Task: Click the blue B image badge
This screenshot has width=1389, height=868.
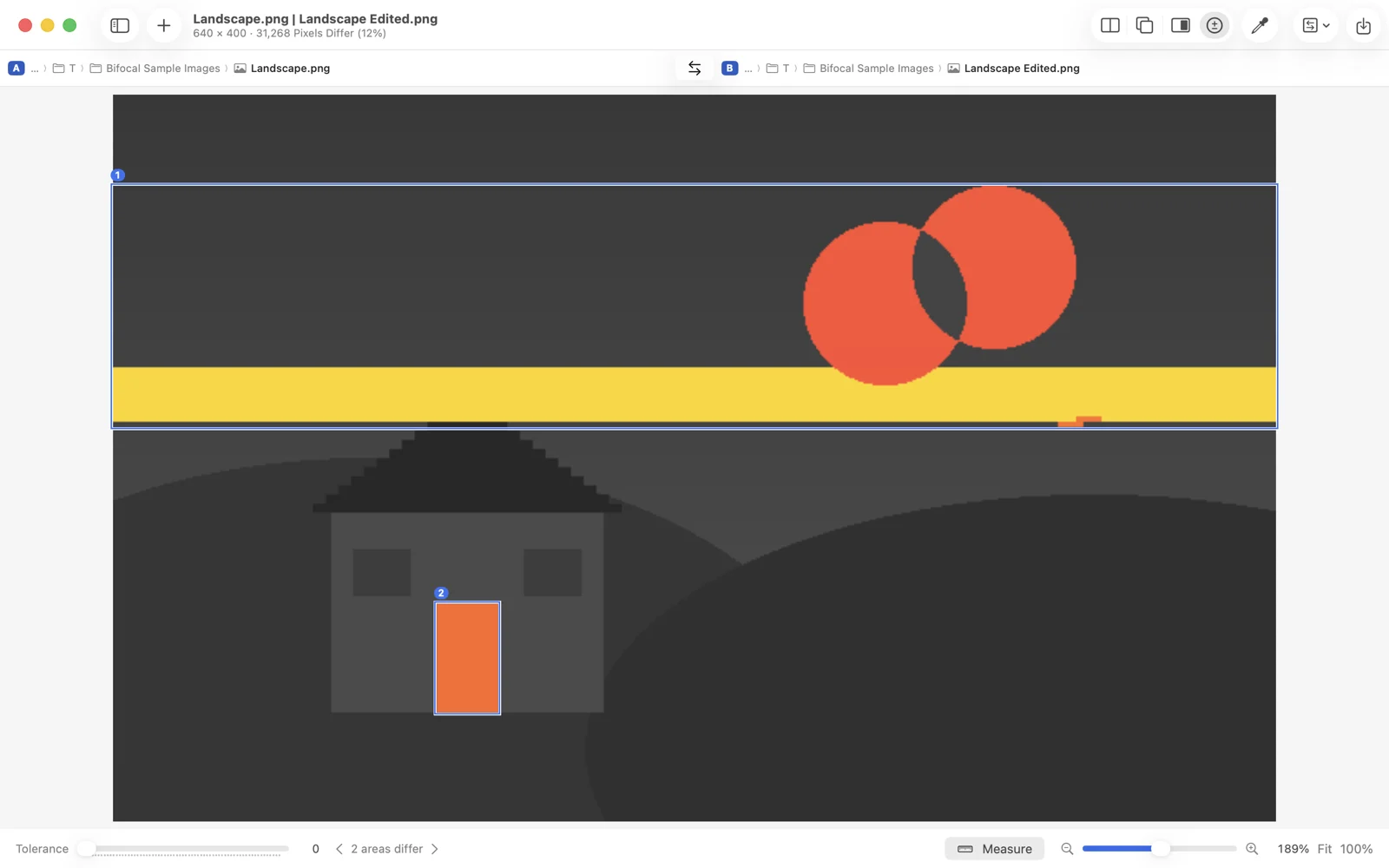Action: 729,68
